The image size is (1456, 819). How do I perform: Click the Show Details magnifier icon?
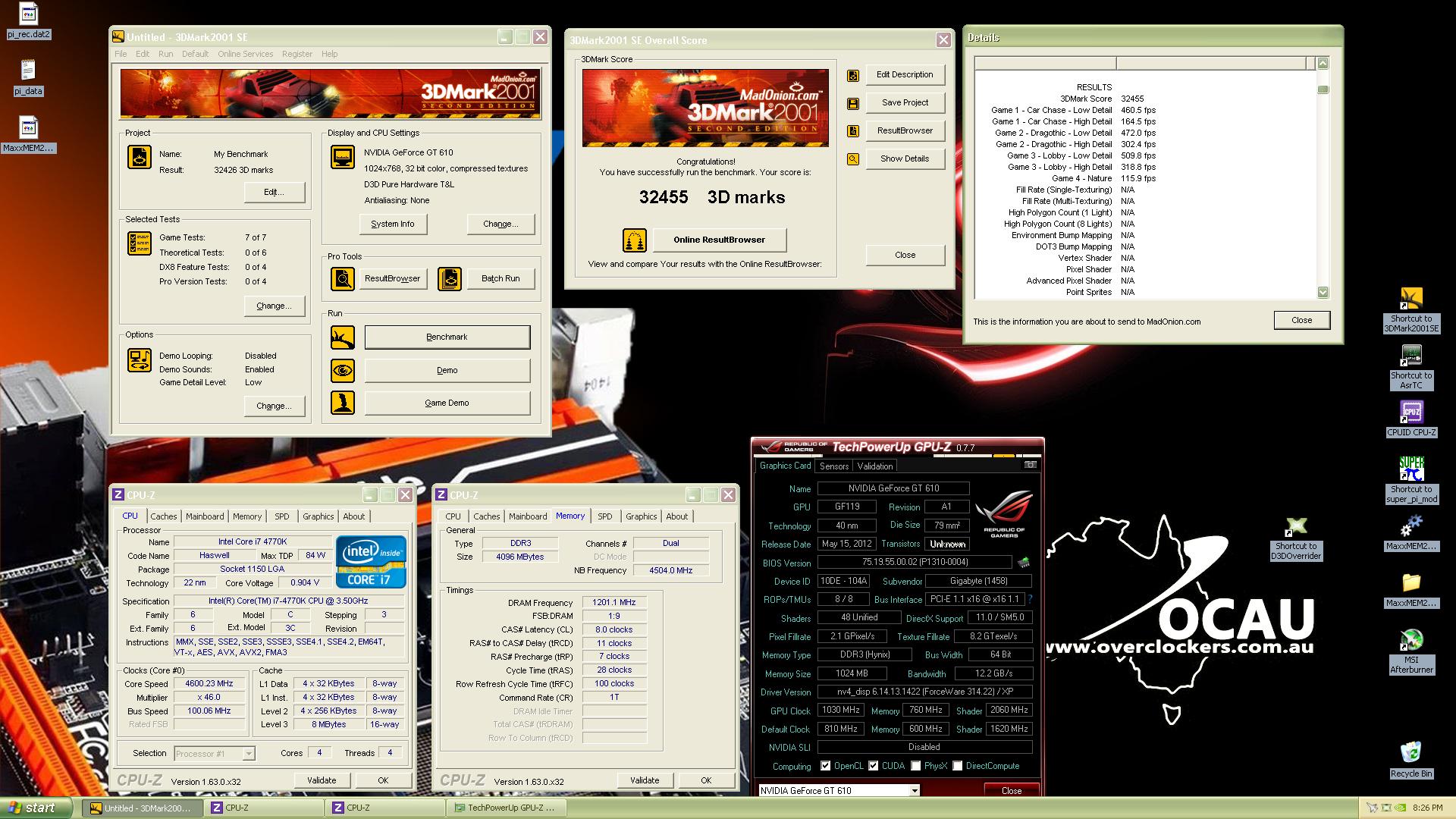(853, 159)
